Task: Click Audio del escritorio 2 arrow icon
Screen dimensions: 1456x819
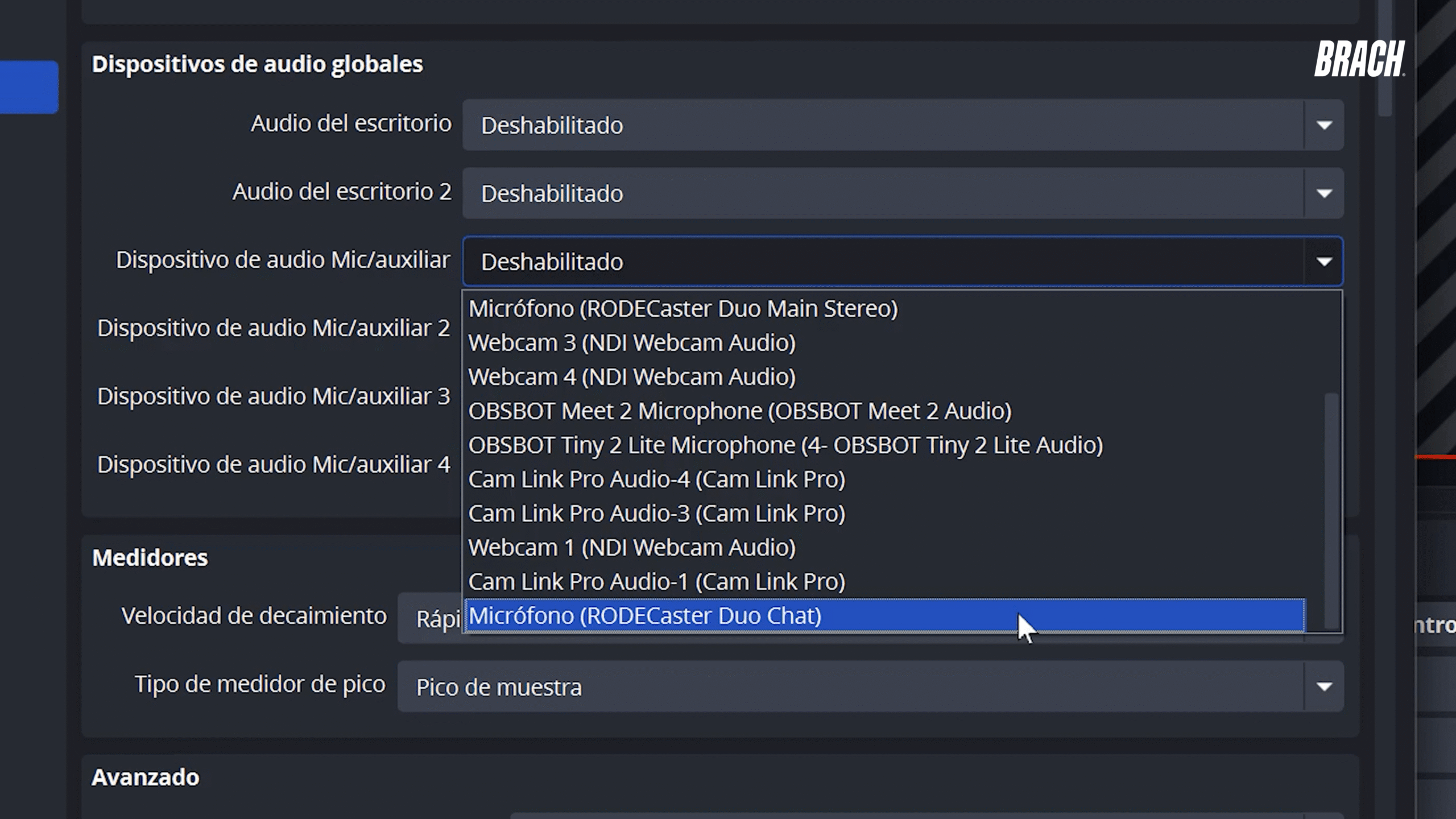Action: pos(1324,193)
